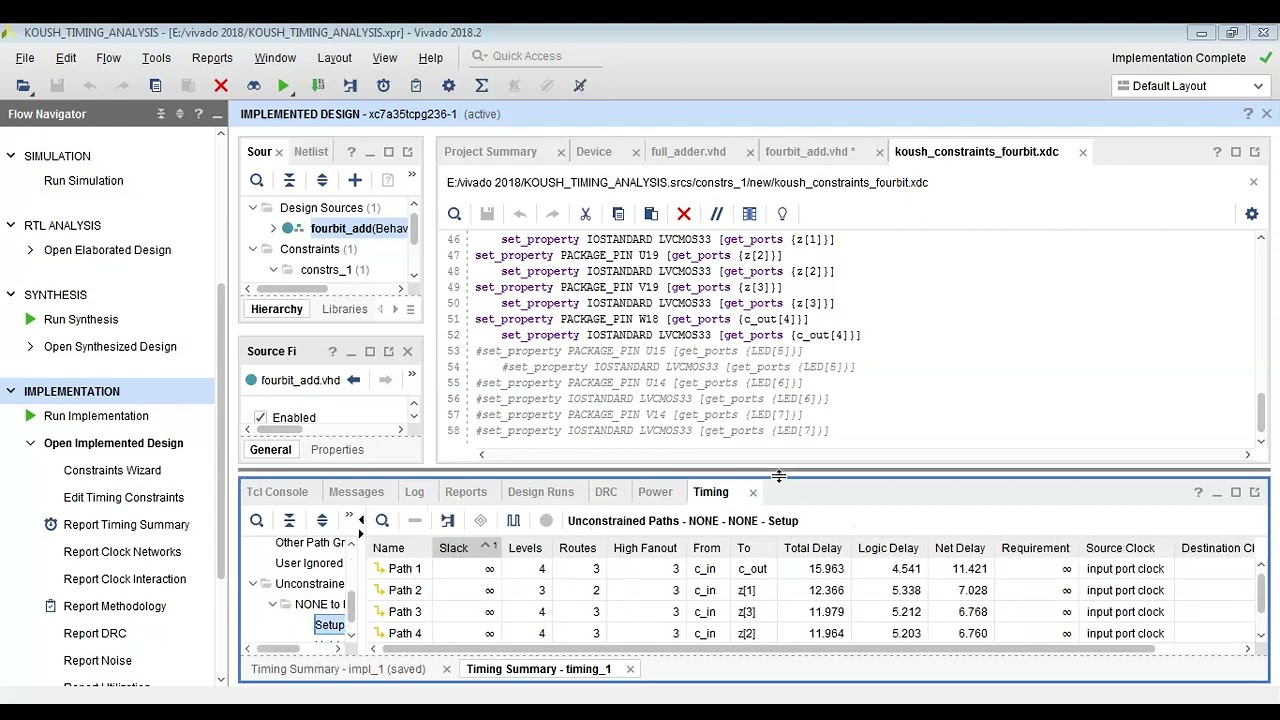Add sources with the plus icon
Viewport: 1280px width, 720px height.
tap(355, 180)
